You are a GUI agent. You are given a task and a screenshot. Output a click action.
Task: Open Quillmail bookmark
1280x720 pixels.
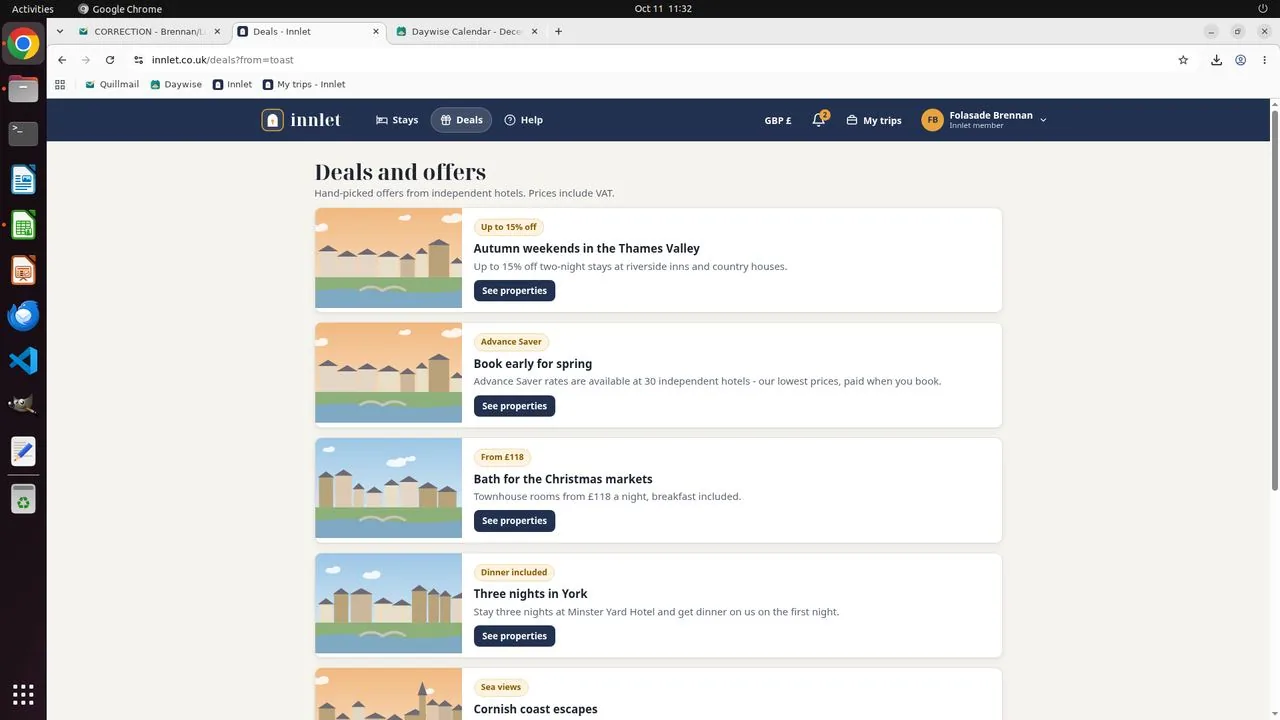click(112, 84)
